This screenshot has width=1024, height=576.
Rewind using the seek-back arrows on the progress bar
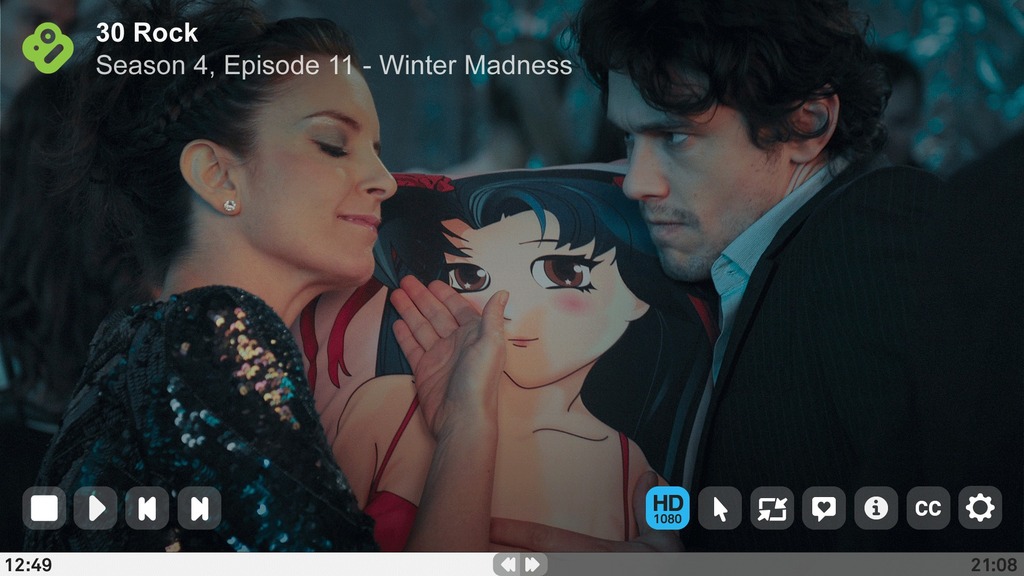click(507, 564)
